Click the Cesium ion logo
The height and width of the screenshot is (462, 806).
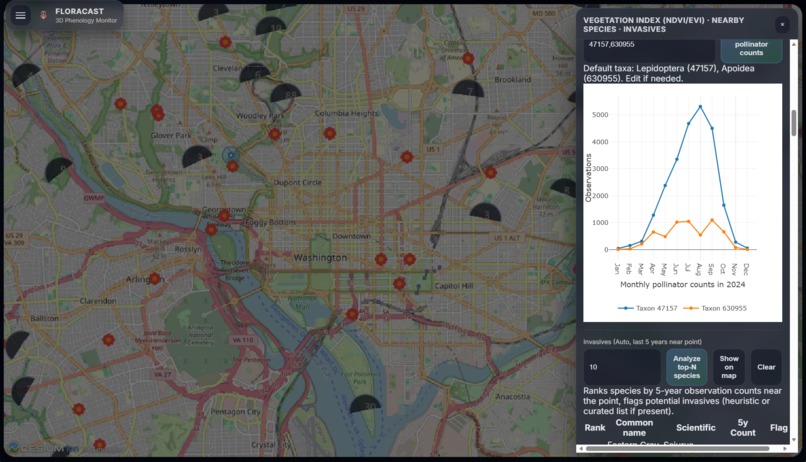44,448
